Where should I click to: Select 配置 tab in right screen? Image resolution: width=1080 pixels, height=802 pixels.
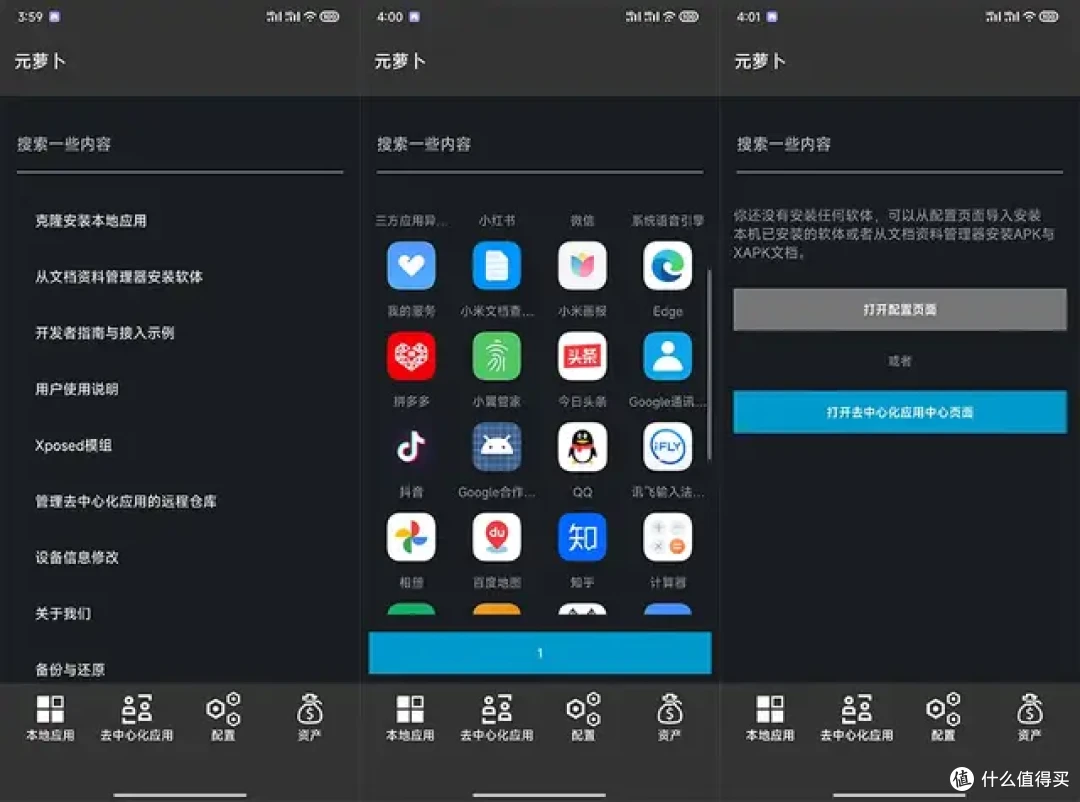coord(943,718)
